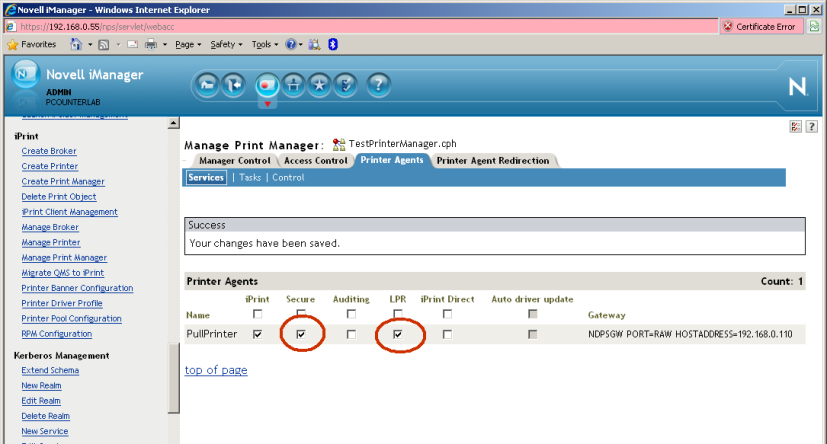Click the Novell N logo

pyautogui.click(x=797, y=86)
